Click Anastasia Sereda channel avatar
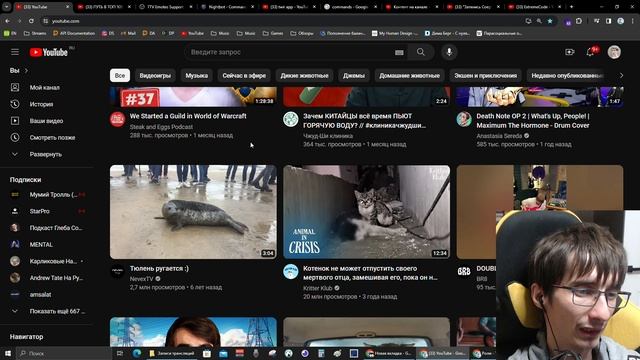 click(x=464, y=119)
